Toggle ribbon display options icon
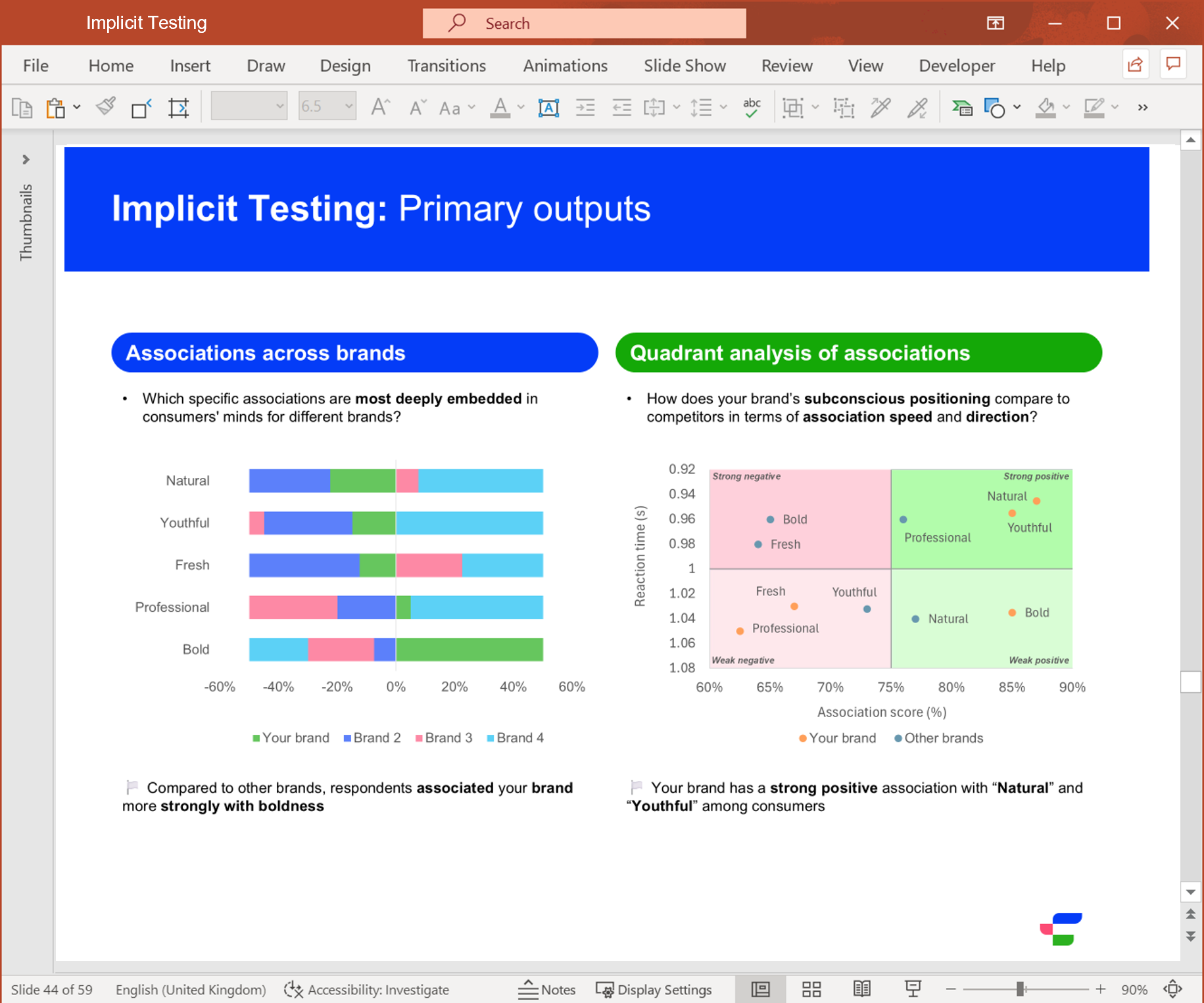This screenshot has height=1003, width=1204. 996,24
